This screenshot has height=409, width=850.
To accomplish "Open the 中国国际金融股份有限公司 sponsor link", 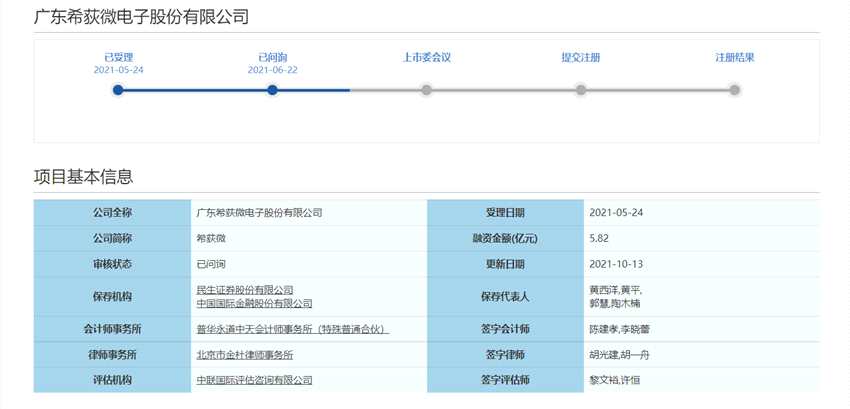I will [x=254, y=303].
